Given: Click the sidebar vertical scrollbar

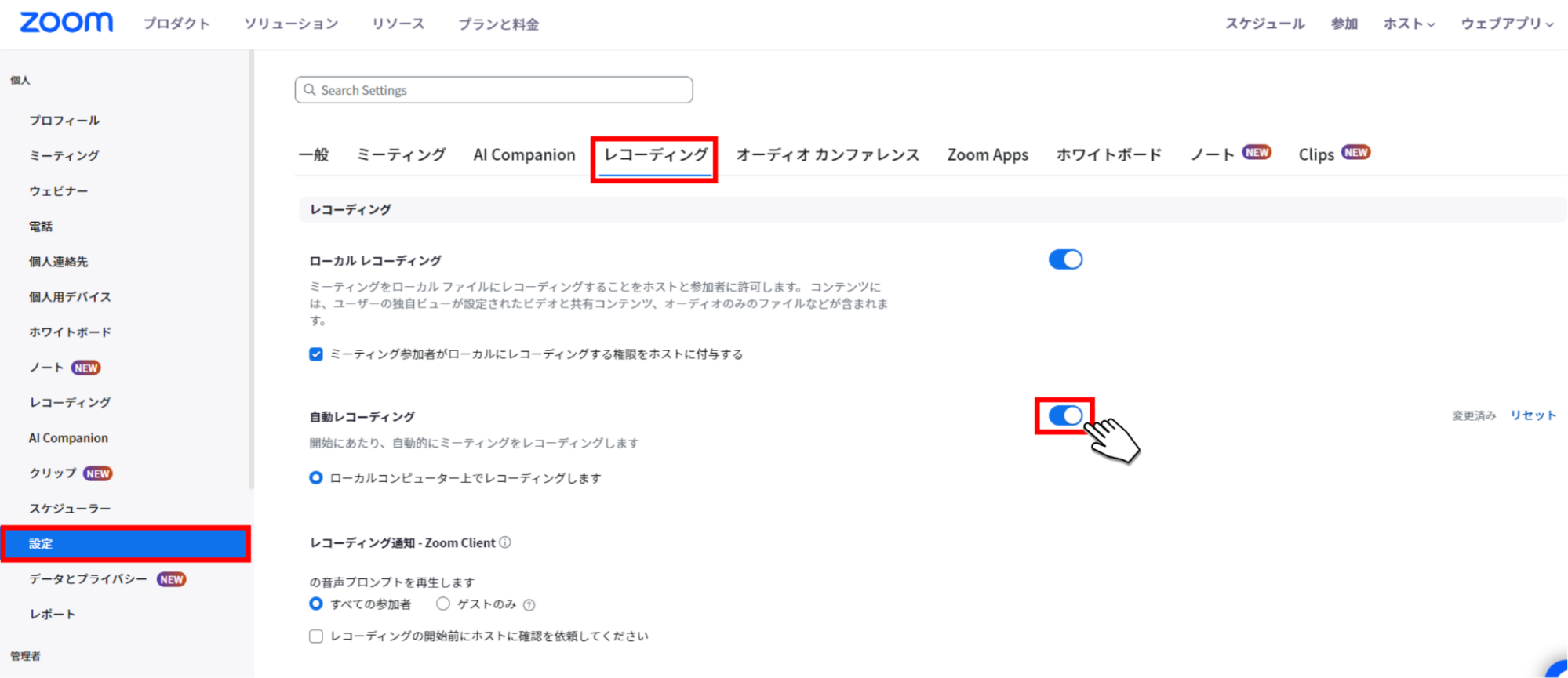Looking at the screenshot, I should 252,270.
